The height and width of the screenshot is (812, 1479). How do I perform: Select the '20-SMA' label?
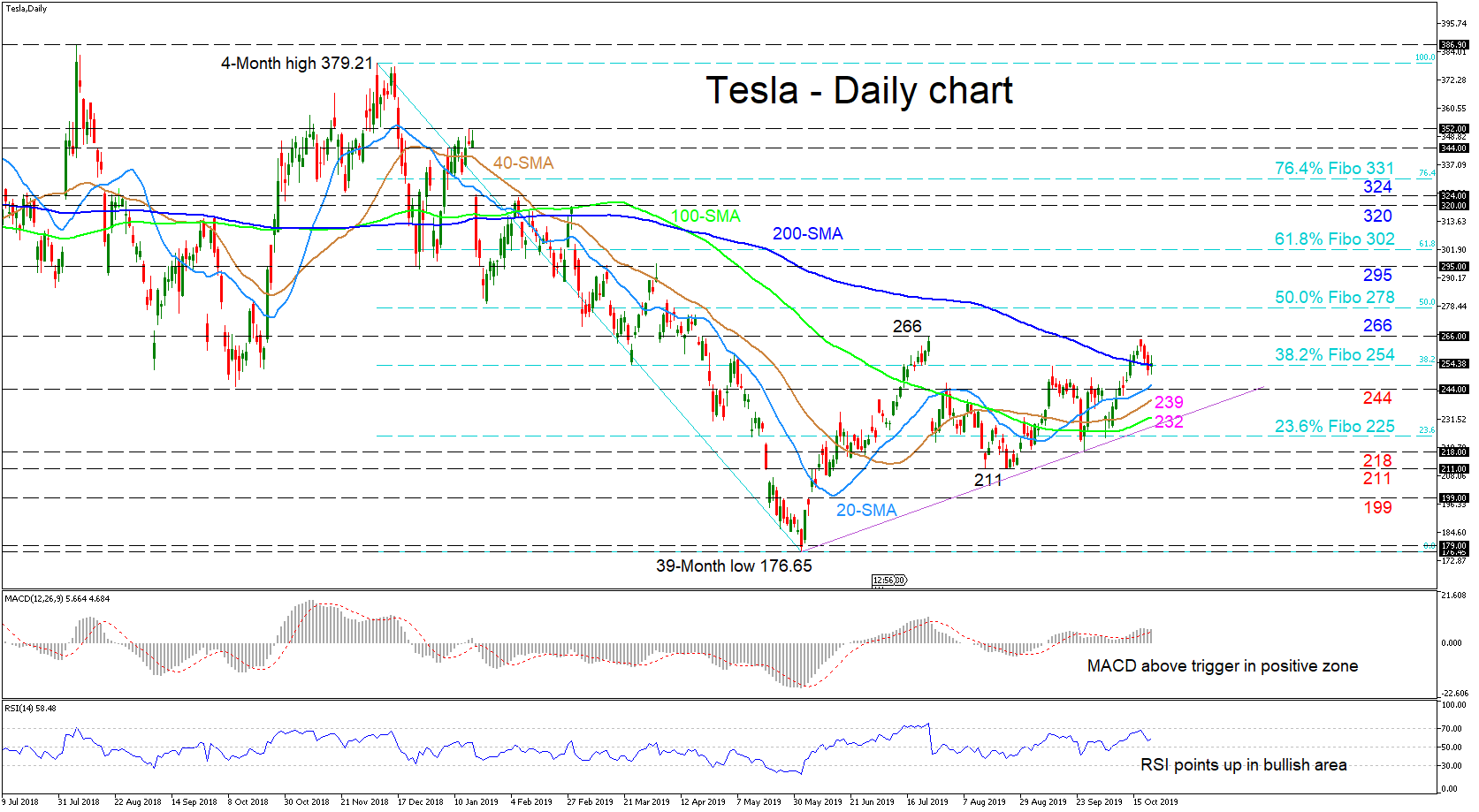tap(866, 510)
